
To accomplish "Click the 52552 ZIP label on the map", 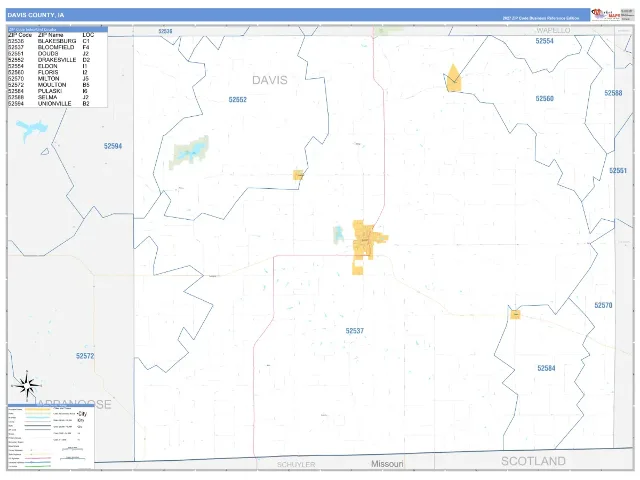I will (x=238, y=100).
